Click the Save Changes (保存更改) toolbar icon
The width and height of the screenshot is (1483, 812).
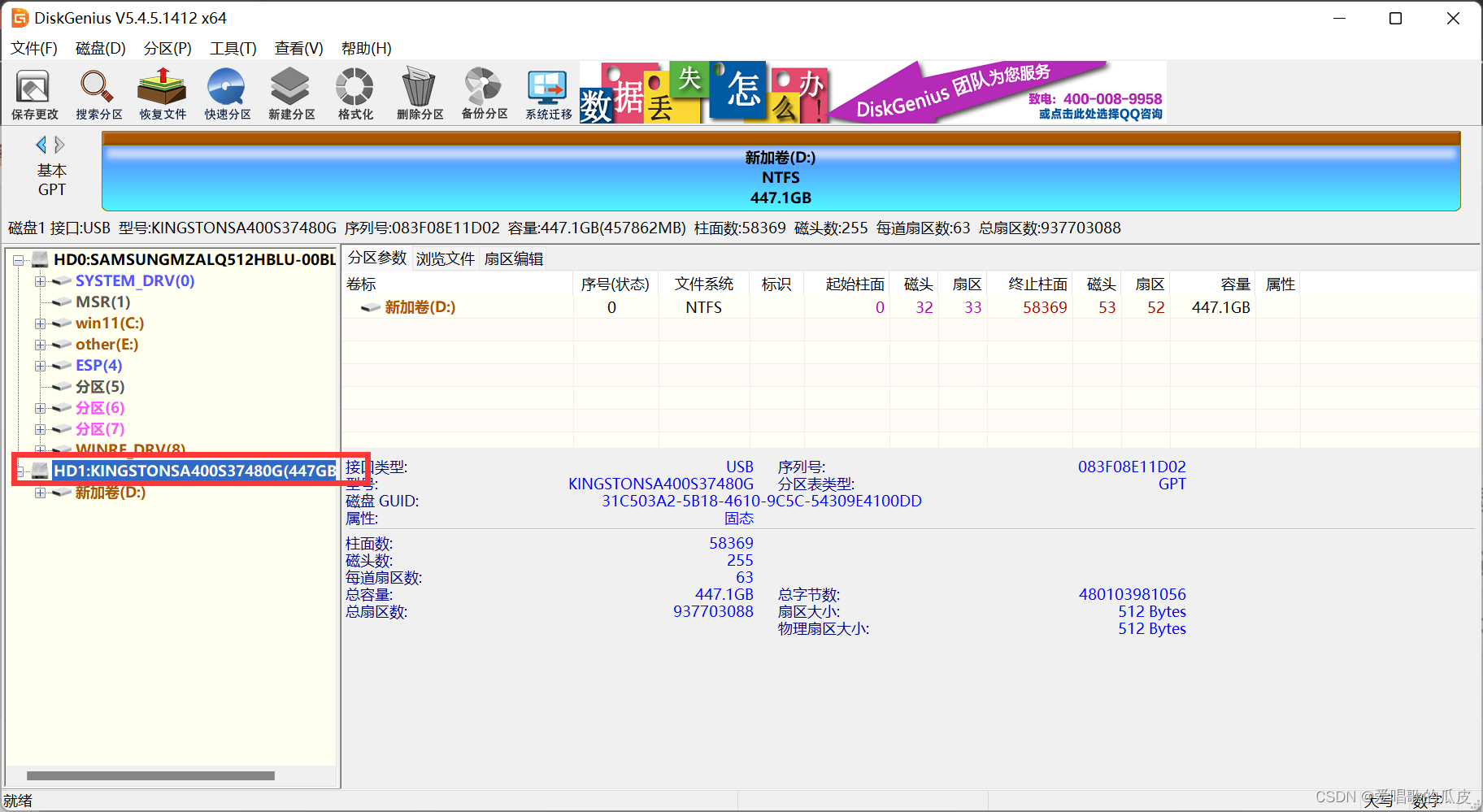click(34, 93)
